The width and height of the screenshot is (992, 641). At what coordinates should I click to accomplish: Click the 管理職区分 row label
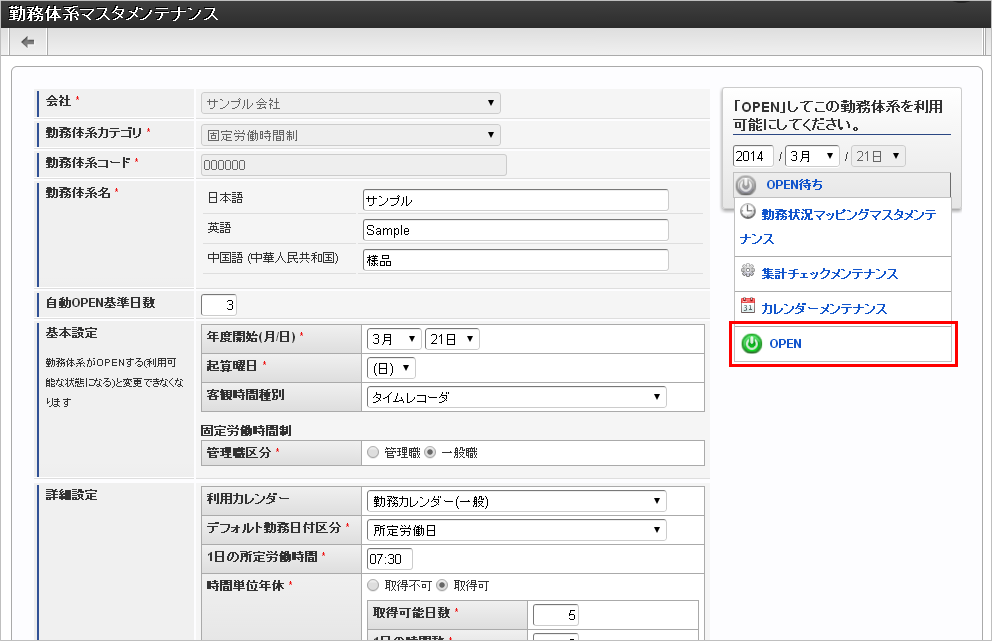tap(239, 452)
